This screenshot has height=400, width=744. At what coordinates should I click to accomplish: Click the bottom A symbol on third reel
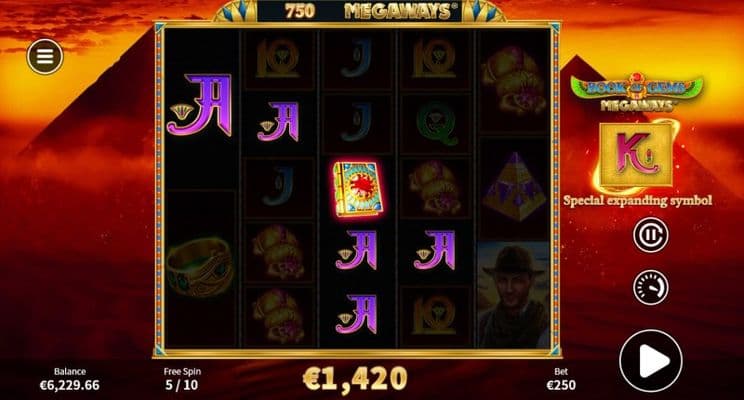(357, 314)
